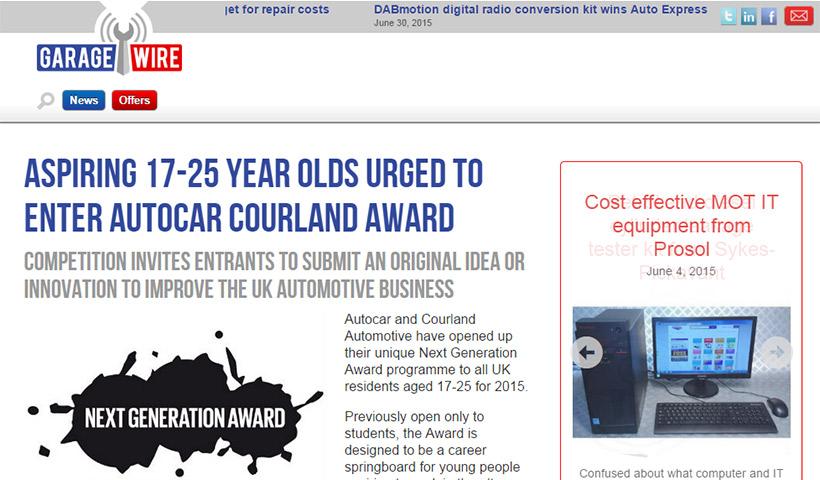The width and height of the screenshot is (820, 480).
Task: Open the News menu tab
Action: [x=84, y=100]
